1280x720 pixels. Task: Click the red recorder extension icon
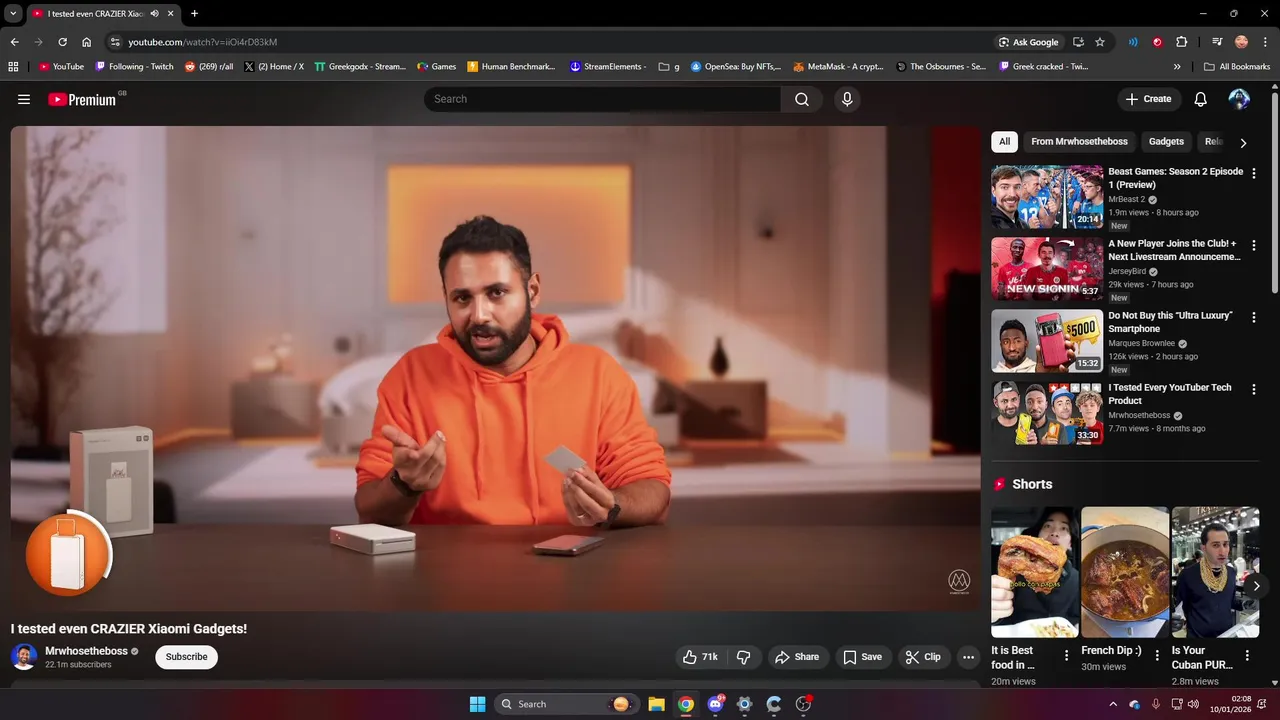[x=1157, y=42]
